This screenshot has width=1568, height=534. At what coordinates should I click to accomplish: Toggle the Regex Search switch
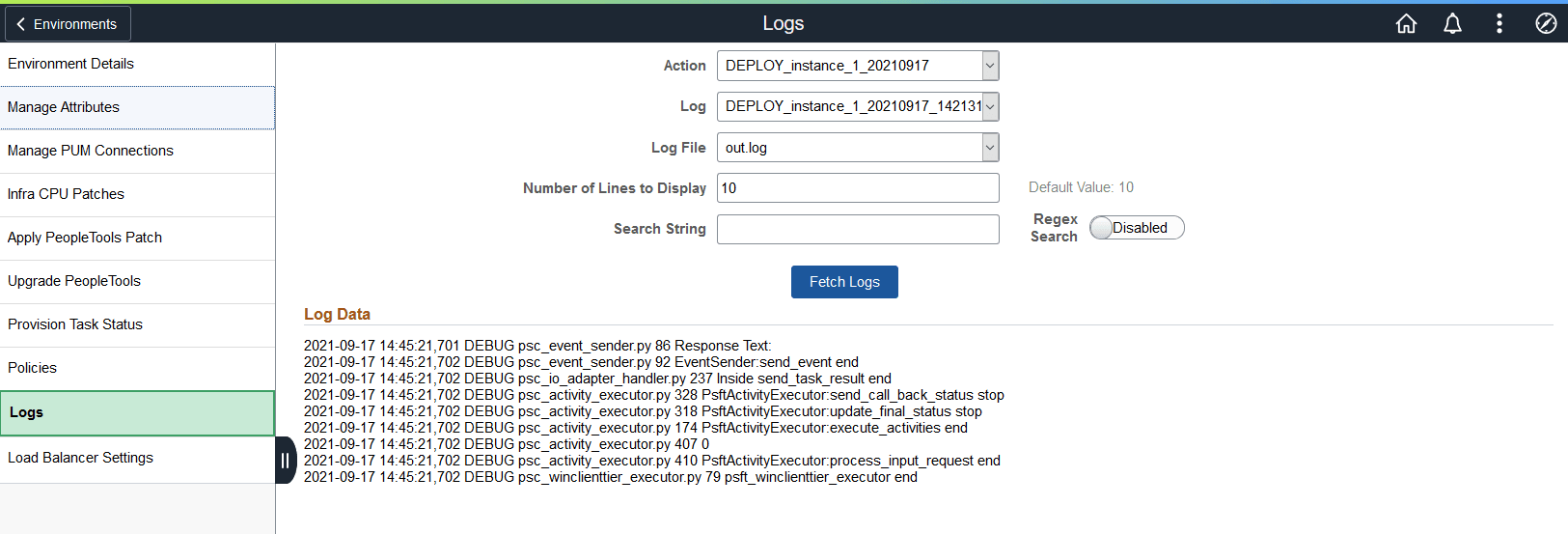tap(1137, 228)
